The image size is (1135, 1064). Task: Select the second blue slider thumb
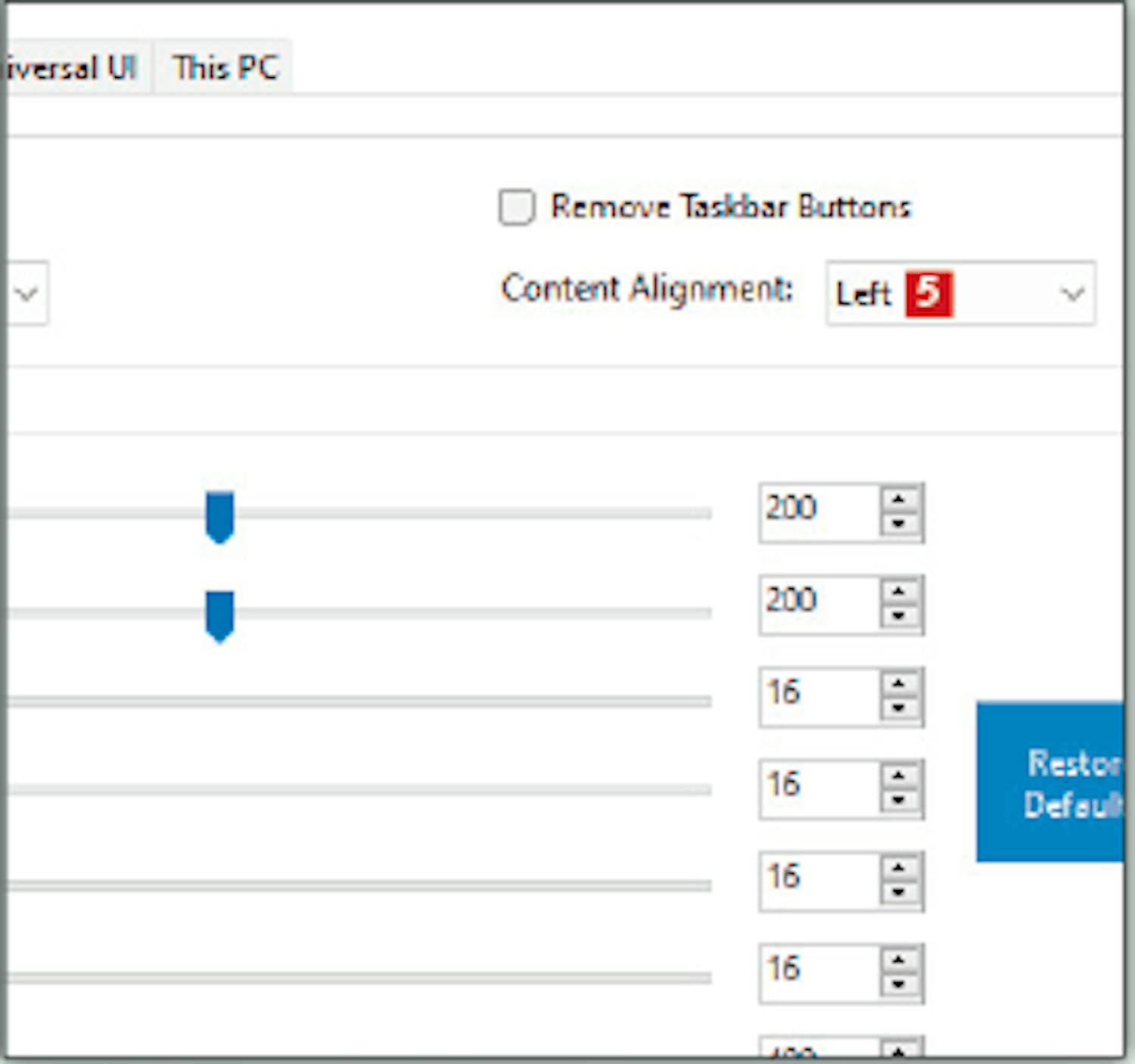pyautogui.click(x=219, y=615)
